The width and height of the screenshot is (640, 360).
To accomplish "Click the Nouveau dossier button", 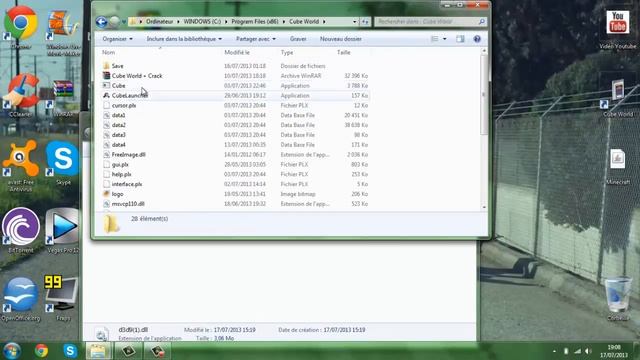I will pyautogui.click(x=341, y=39).
